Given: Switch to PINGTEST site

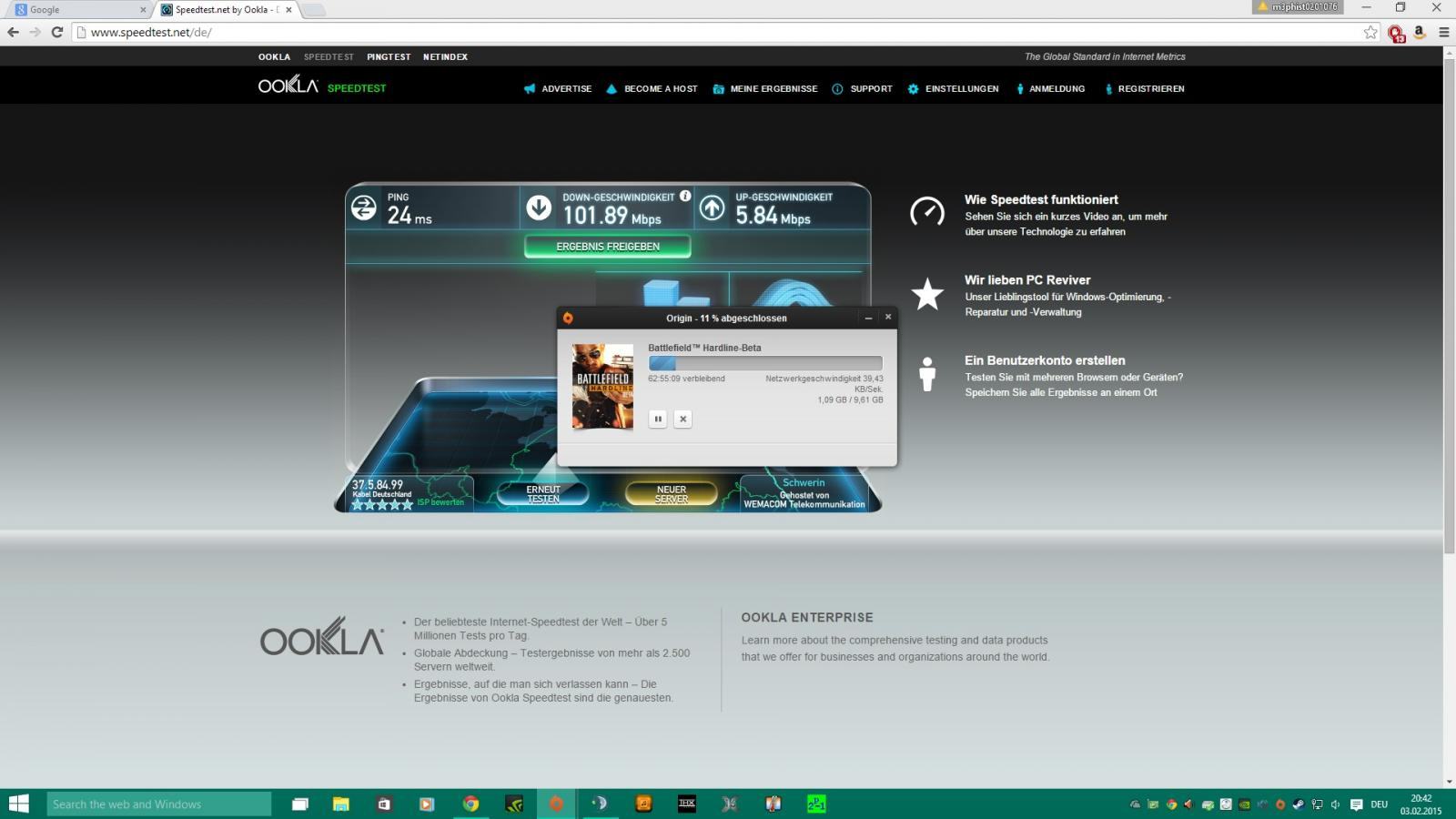Looking at the screenshot, I should [389, 56].
